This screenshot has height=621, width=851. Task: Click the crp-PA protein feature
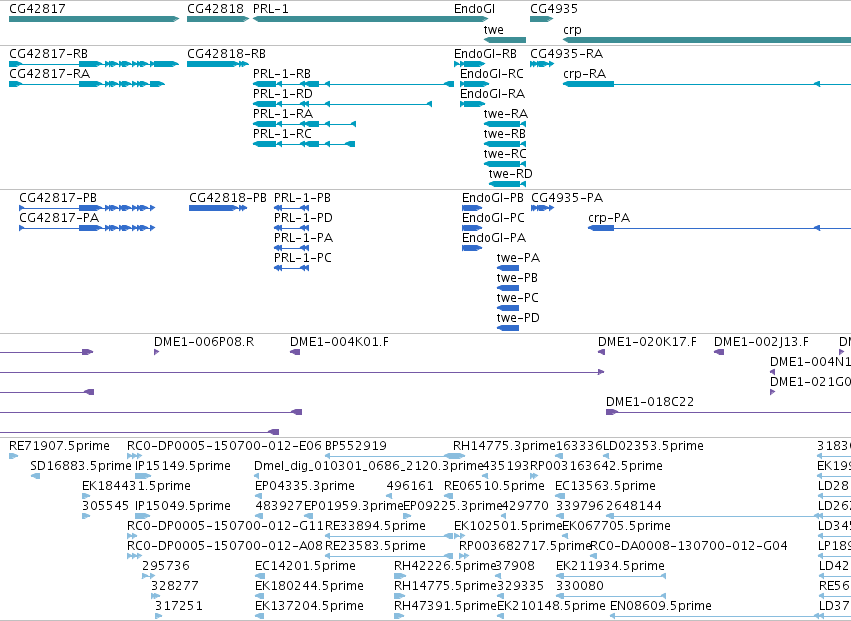click(x=720, y=228)
